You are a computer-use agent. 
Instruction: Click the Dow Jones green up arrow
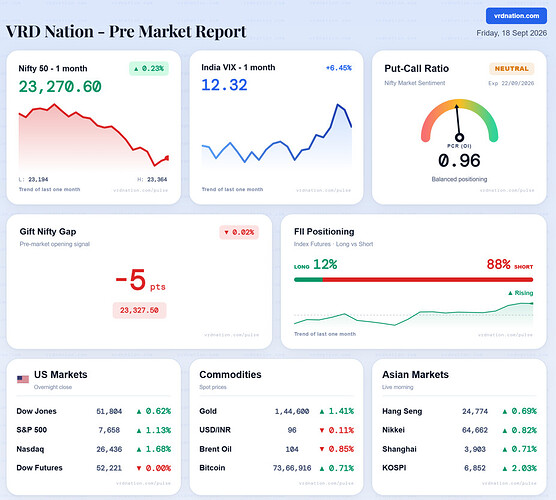point(139,411)
